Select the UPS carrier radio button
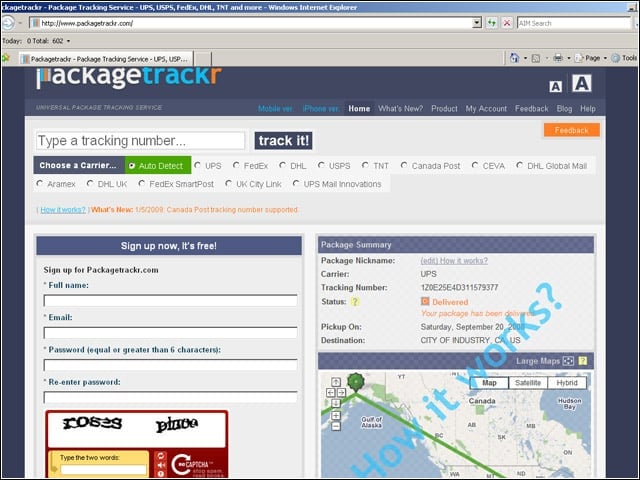Viewport: 640px width, 480px height. 198,165
